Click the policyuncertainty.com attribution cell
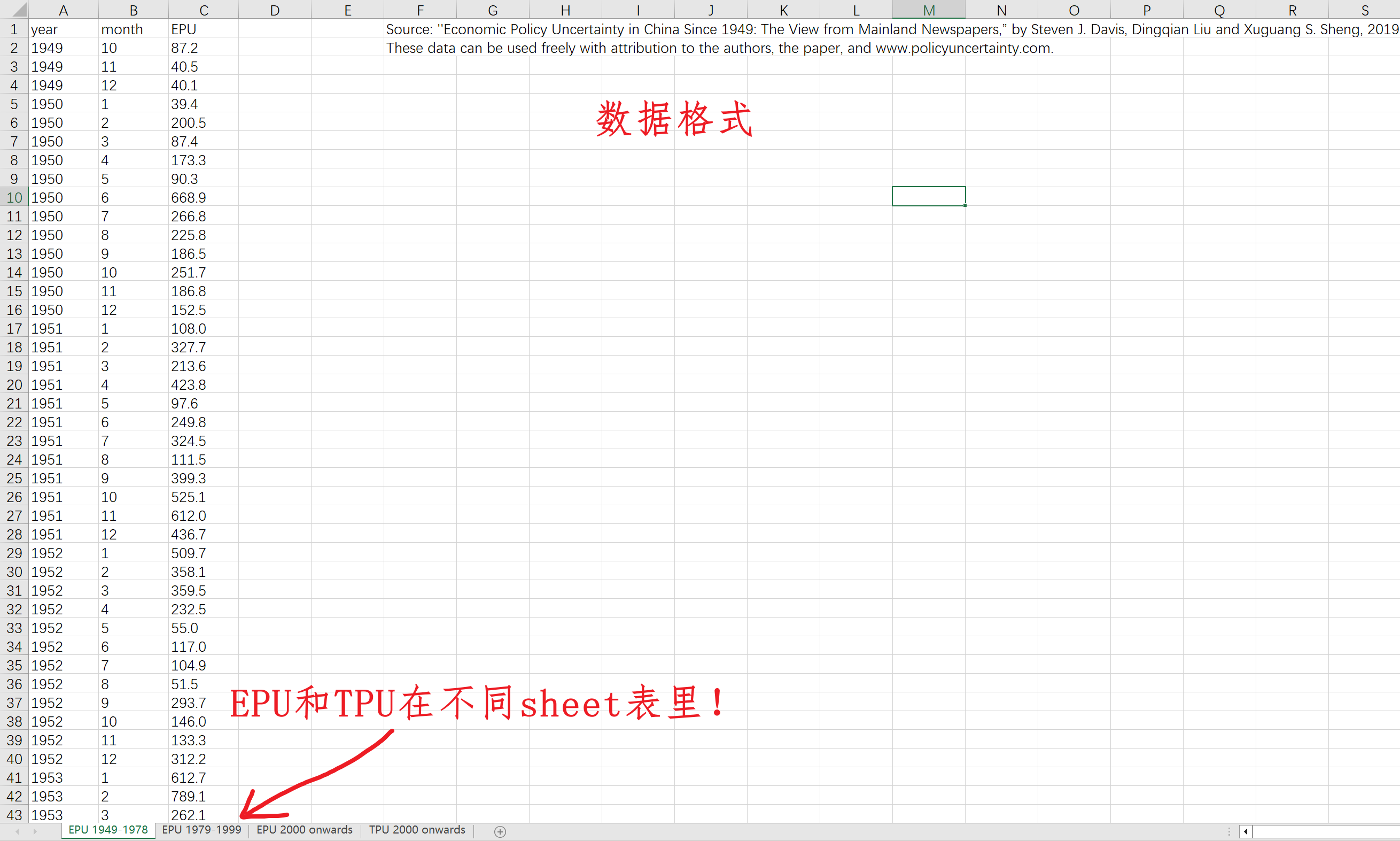 point(419,48)
